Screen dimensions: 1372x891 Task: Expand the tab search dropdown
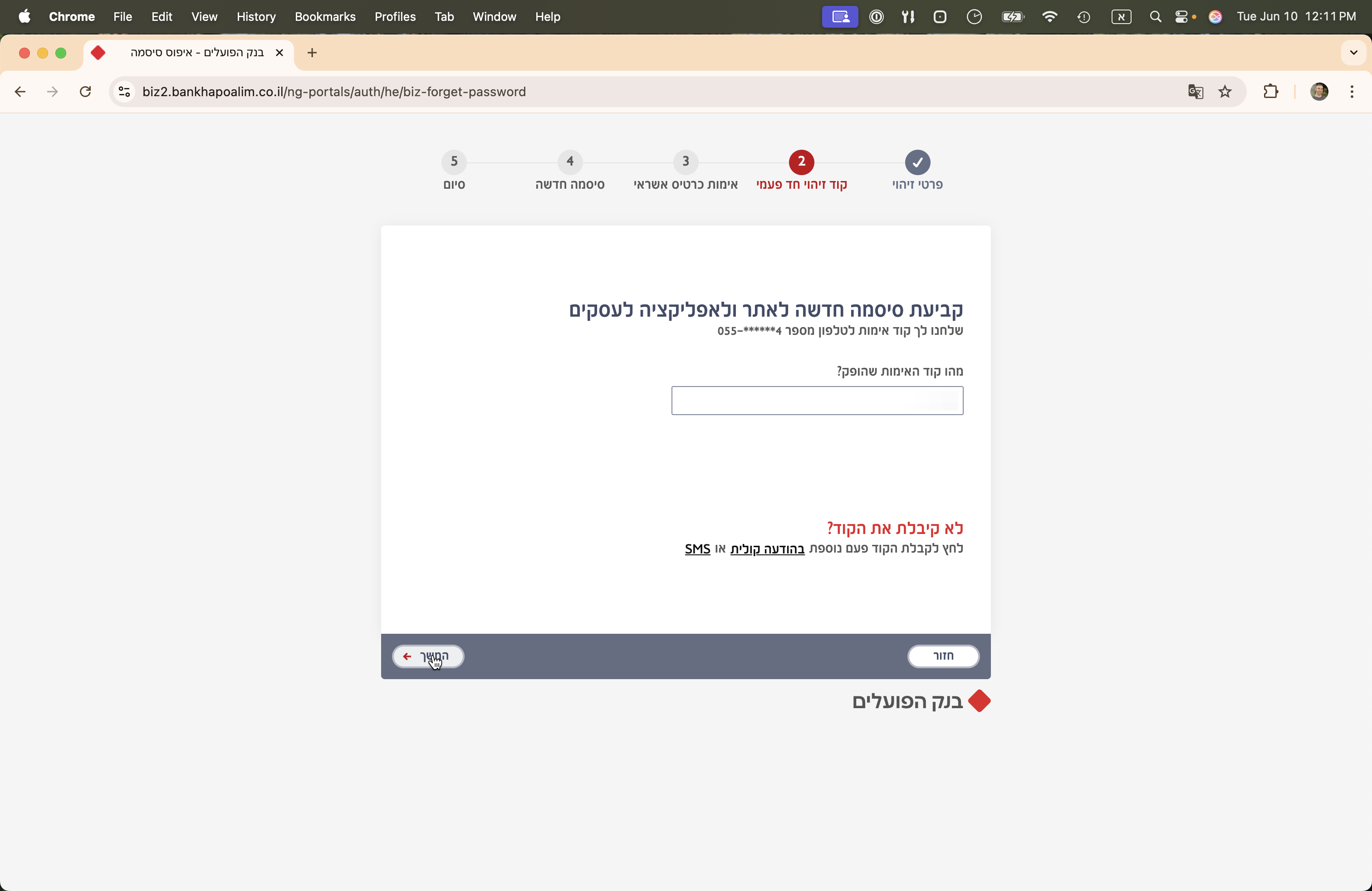[x=1353, y=53]
